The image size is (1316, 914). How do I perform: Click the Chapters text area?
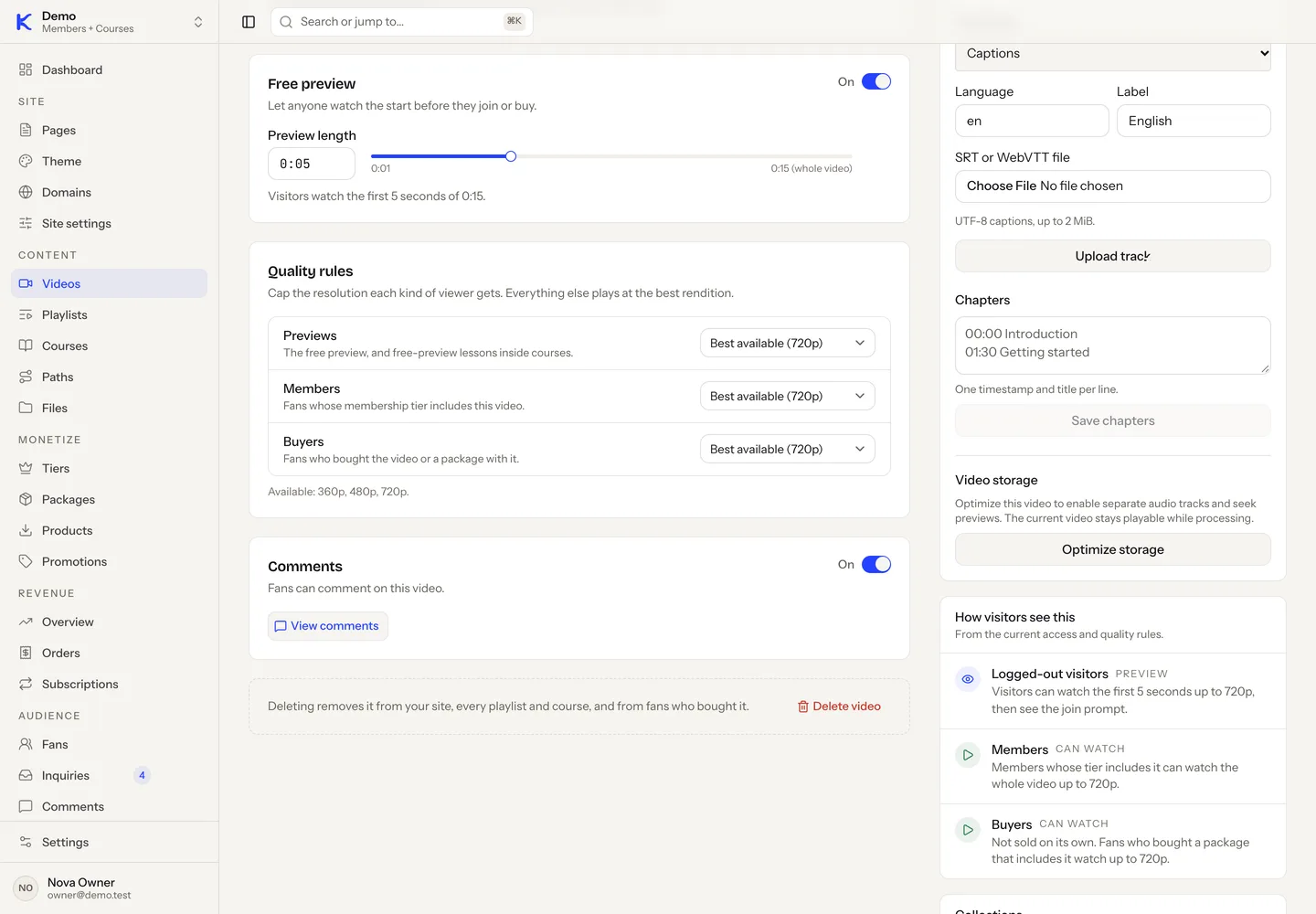[x=1113, y=345]
